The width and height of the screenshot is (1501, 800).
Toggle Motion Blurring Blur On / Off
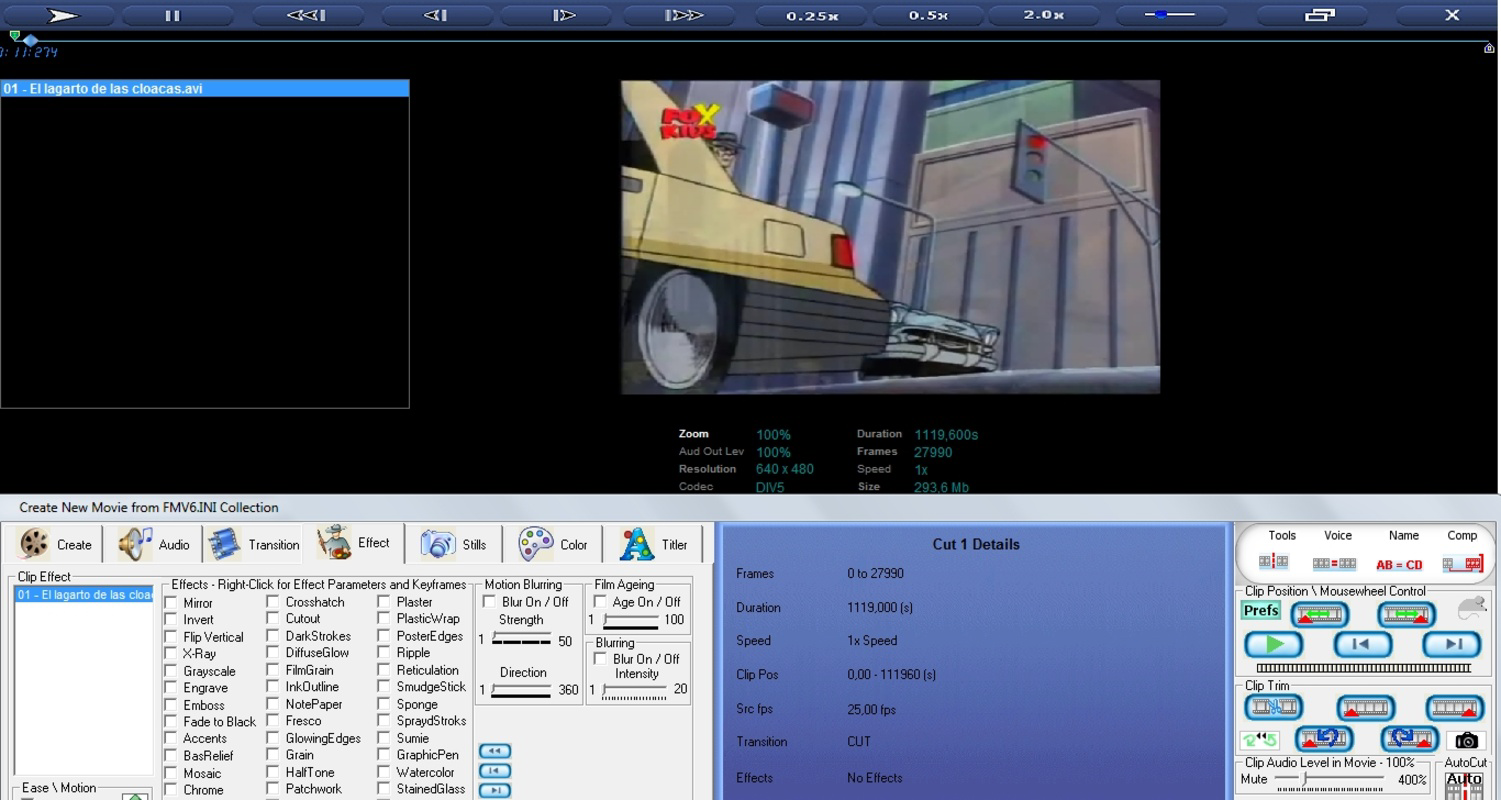pos(490,602)
